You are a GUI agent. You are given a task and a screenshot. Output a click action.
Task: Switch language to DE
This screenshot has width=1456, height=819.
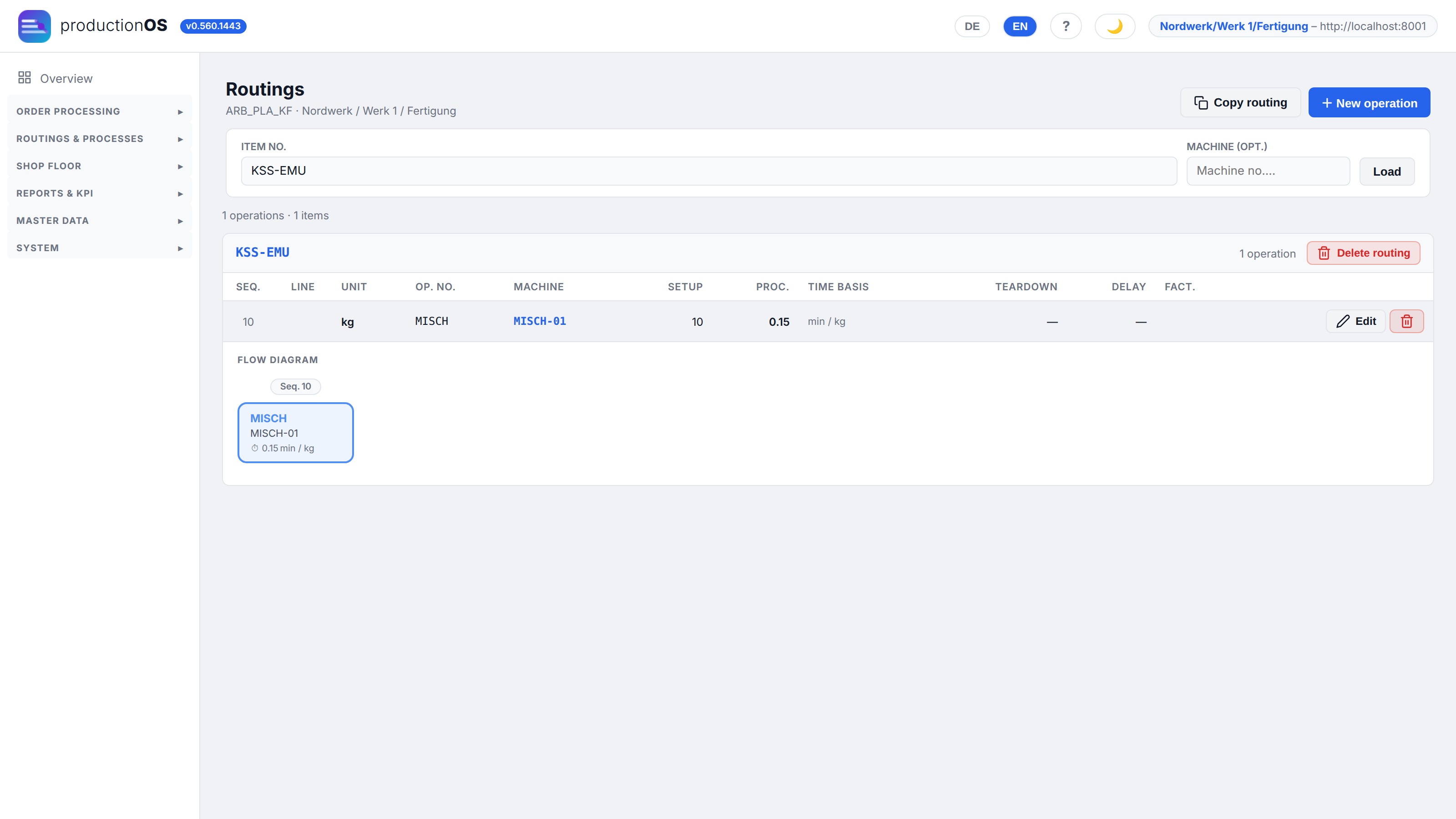pyautogui.click(x=971, y=26)
